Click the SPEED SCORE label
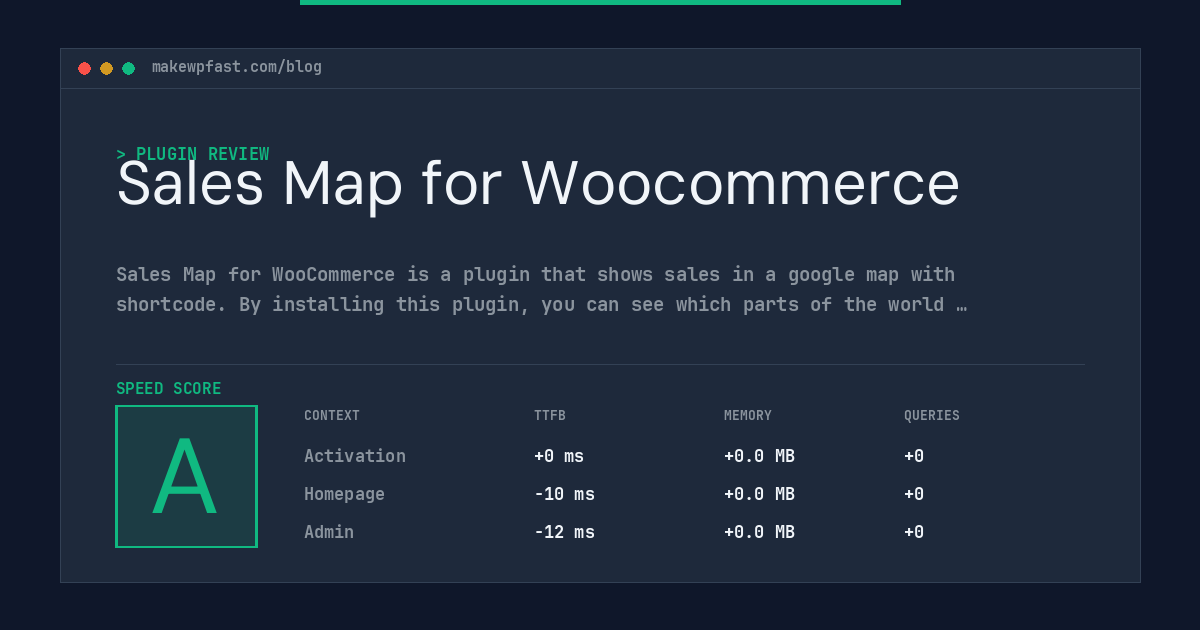1200x630 pixels. point(169,389)
